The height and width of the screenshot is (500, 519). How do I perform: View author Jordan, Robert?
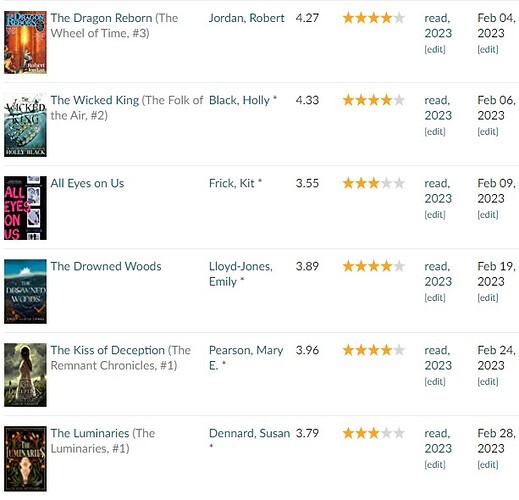pos(247,18)
